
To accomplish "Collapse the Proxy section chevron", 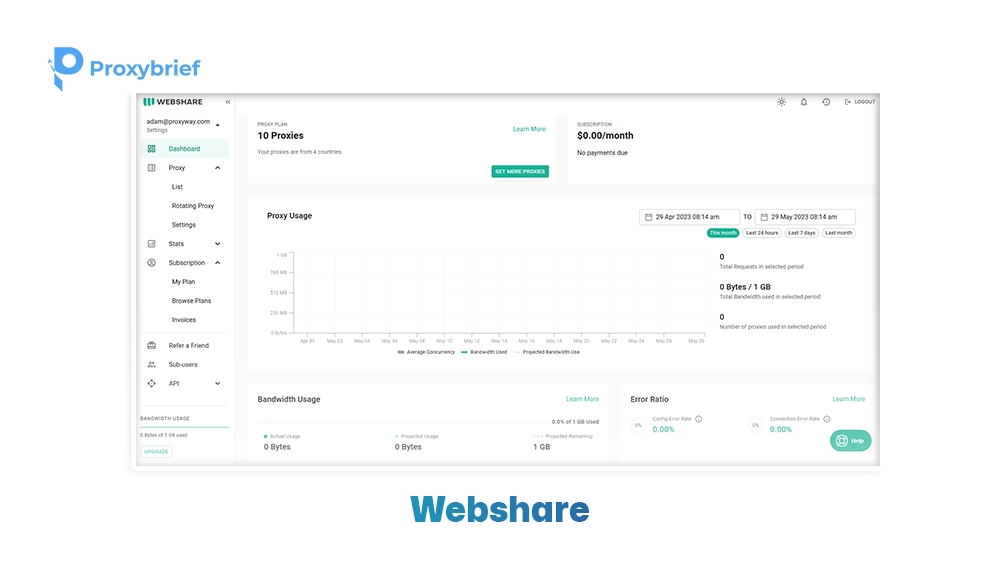I will tap(217, 168).
